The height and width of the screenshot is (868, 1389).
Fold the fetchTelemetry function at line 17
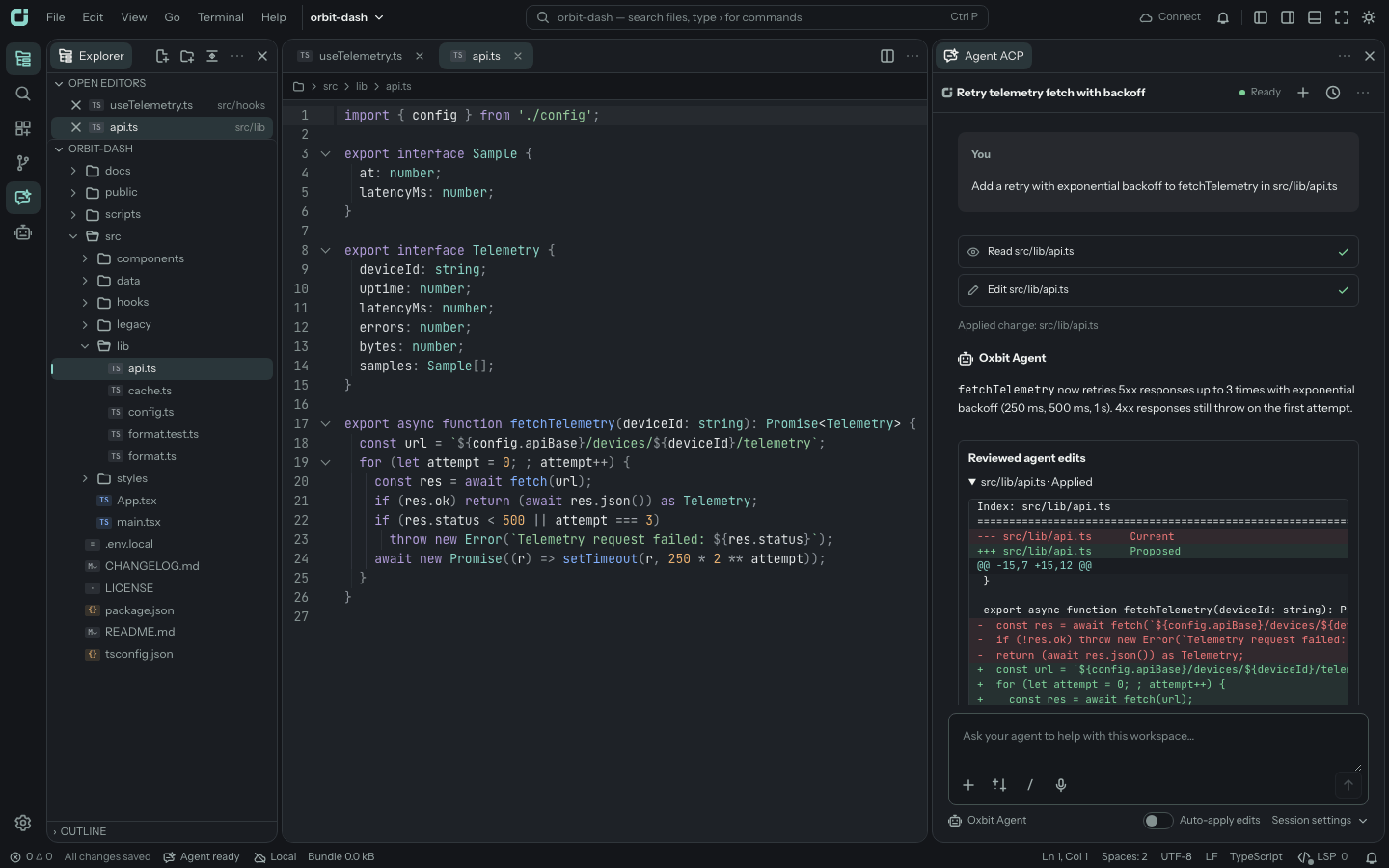pyautogui.click(x=326, y=423)
